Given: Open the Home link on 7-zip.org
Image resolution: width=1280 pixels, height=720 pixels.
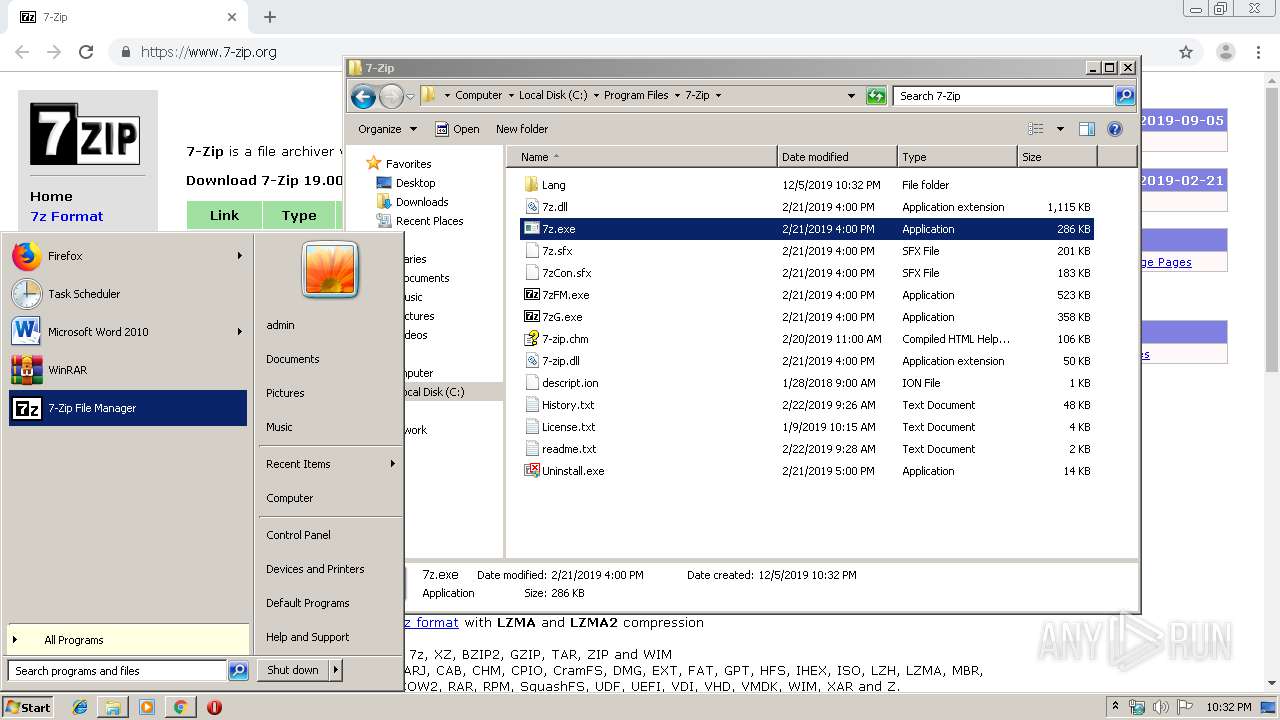Looking at the screenshot, I should (x=51, y=197).
